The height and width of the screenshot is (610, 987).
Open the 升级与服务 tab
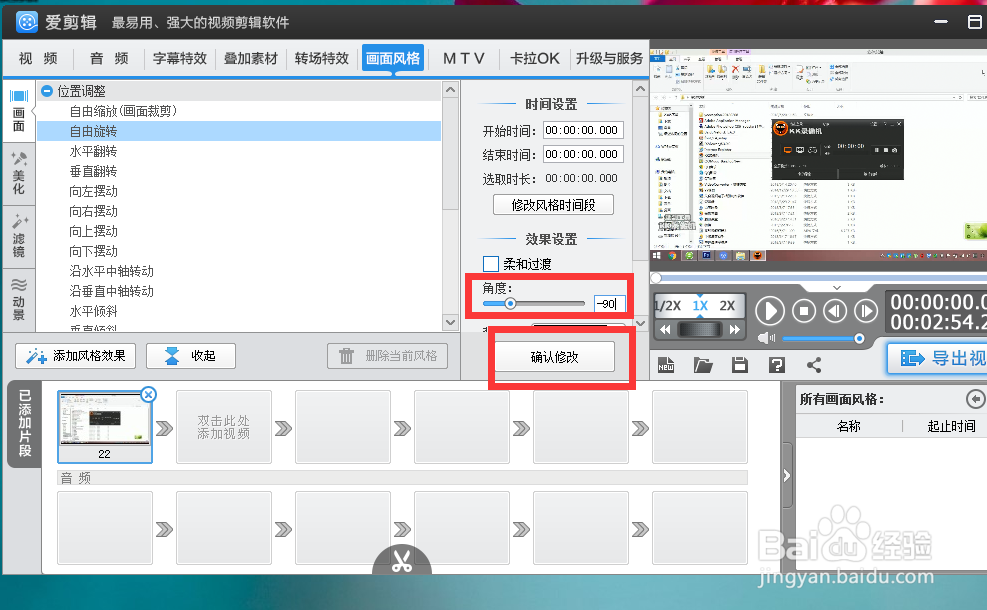(x=609, y=59)
